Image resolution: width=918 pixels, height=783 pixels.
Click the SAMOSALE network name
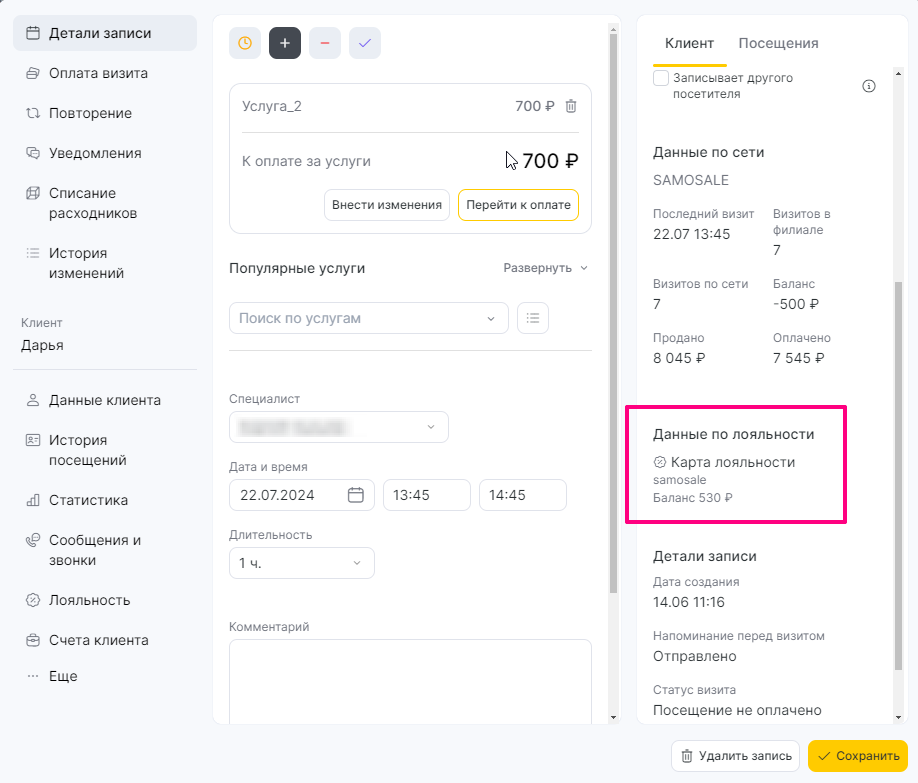(x=691, y=180)
